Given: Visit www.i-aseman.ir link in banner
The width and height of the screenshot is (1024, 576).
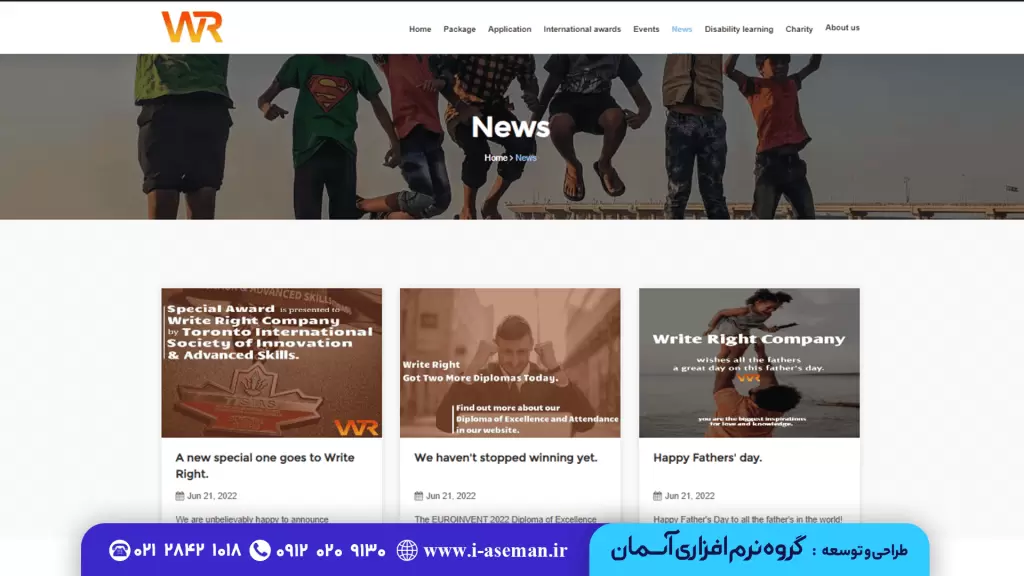Looking at the screenshot, I should coord(495,551).
